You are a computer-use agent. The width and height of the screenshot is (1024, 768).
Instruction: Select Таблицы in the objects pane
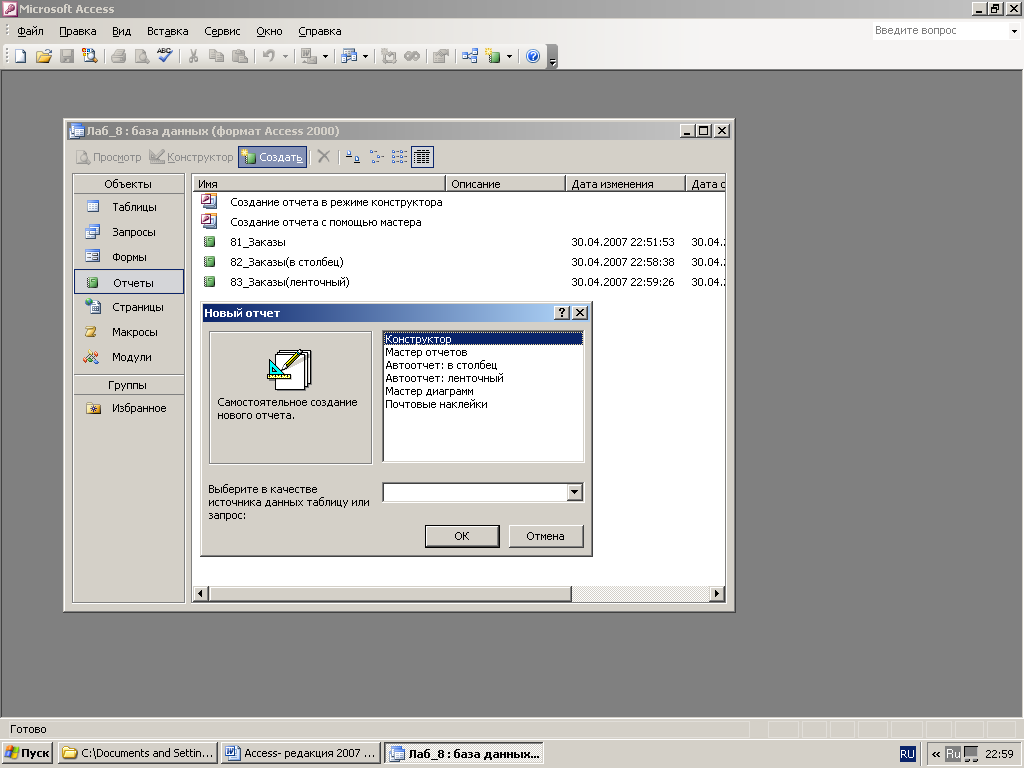[129, 207]
